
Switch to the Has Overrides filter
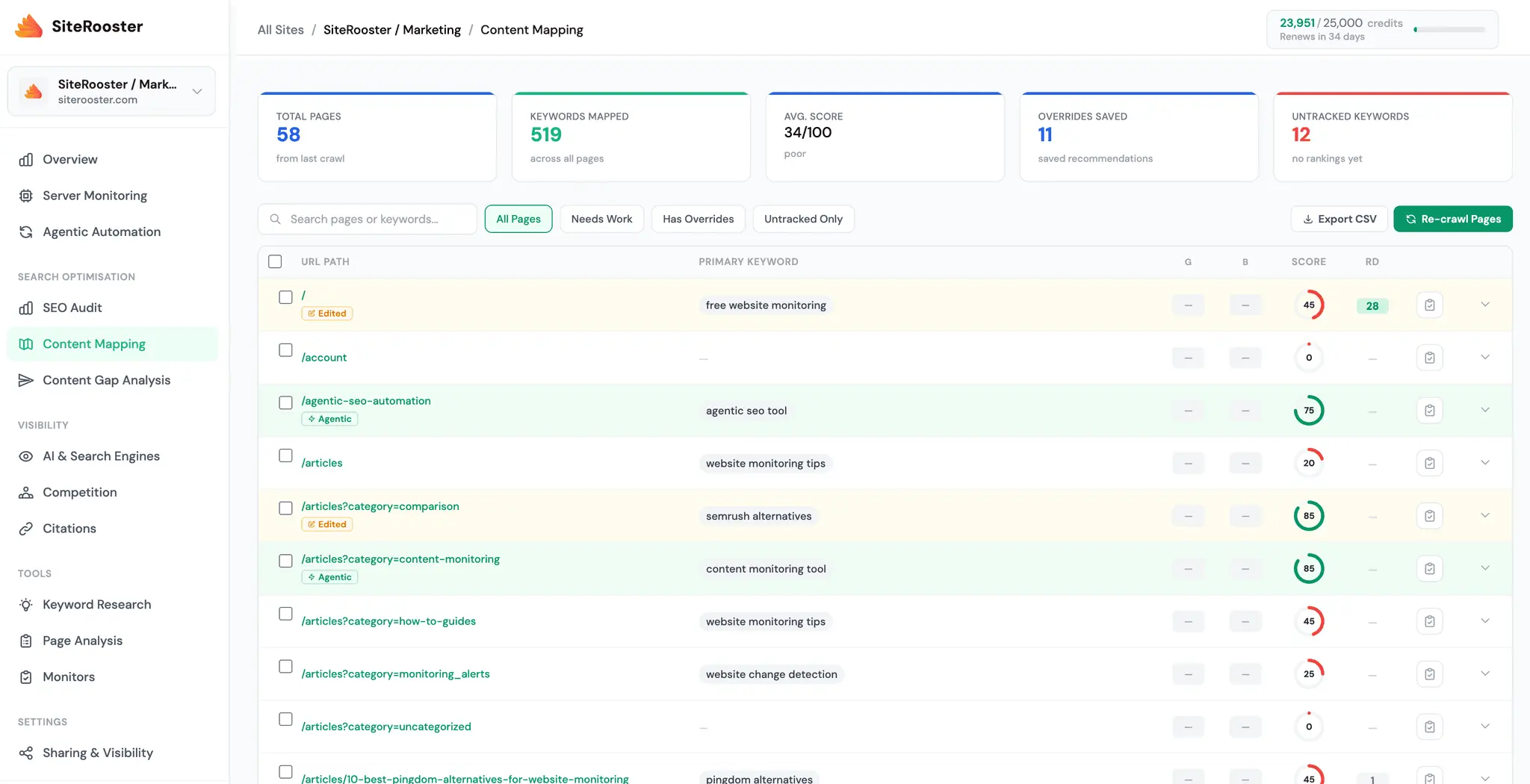(x=698, y=219)
